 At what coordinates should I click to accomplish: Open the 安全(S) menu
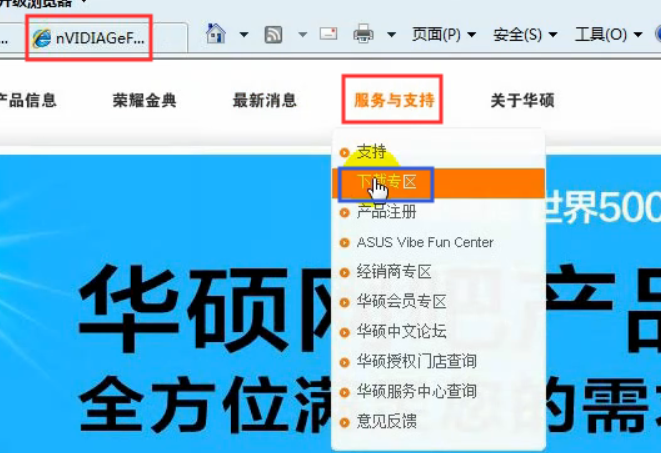pyautogui.click(x=524, y=35)
